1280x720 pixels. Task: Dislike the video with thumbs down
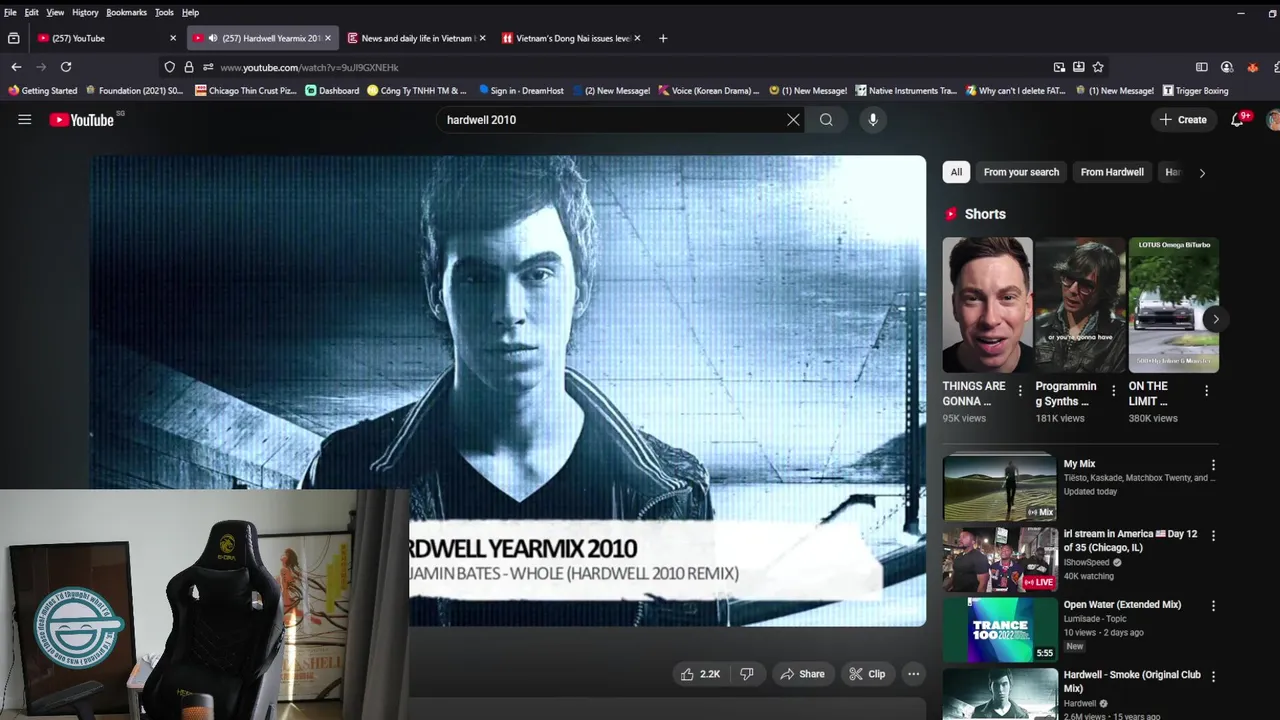[x=746, y=674]
